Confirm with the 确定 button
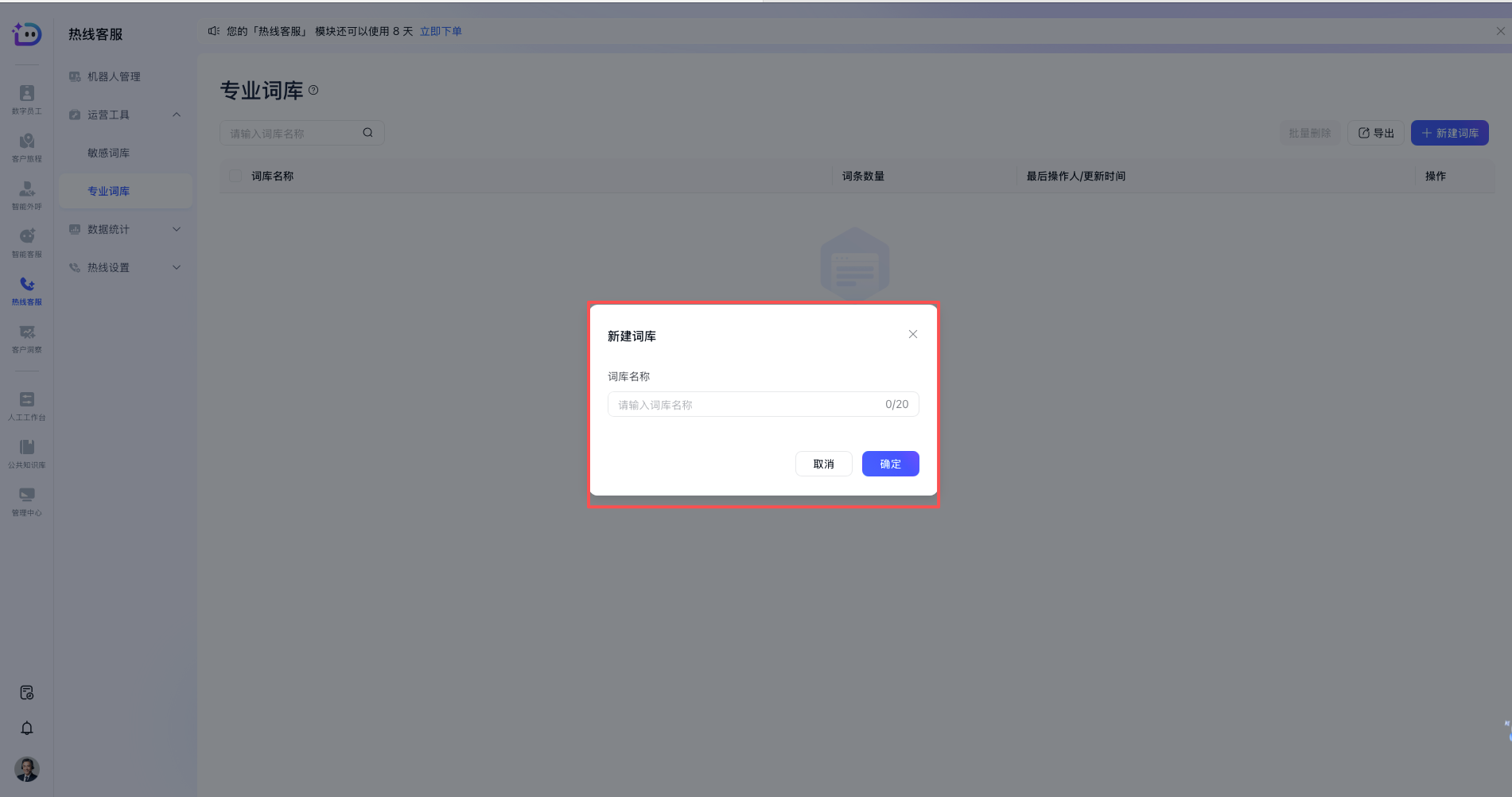 [x=890, y=464]
